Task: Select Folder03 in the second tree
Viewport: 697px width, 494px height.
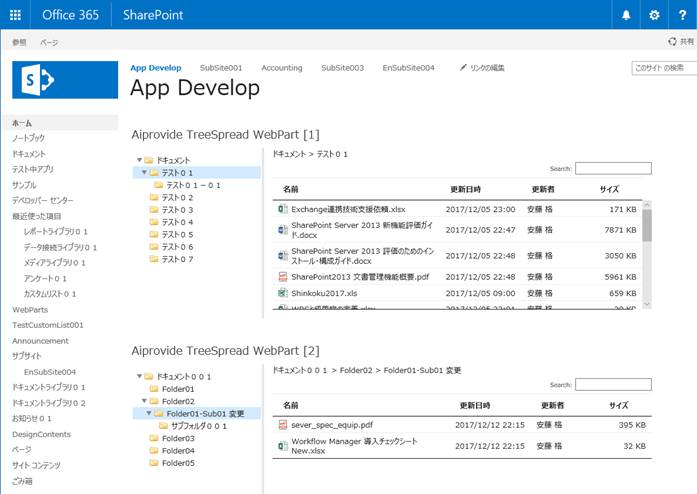Action: (x=178, y=438)
